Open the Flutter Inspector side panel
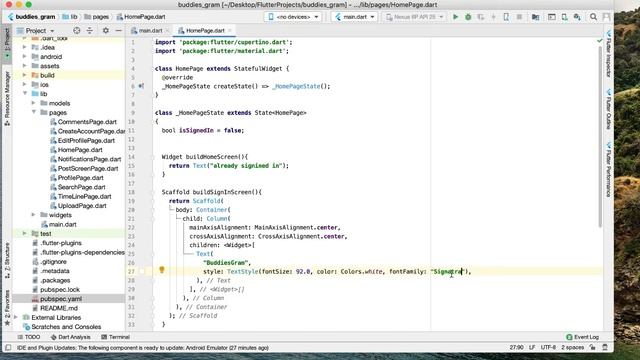This screenshot has height=360, width=640. [x=609, y=53]
